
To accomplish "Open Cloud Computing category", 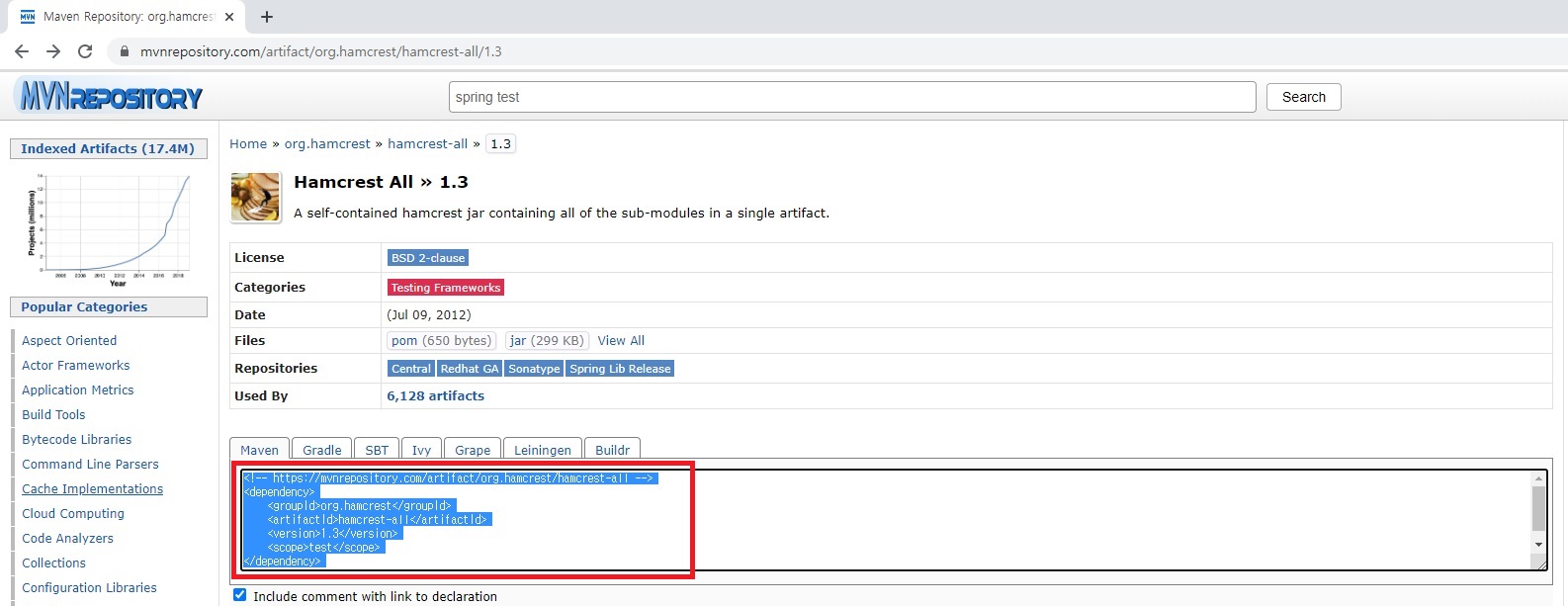I will click(x=73, y=513).
